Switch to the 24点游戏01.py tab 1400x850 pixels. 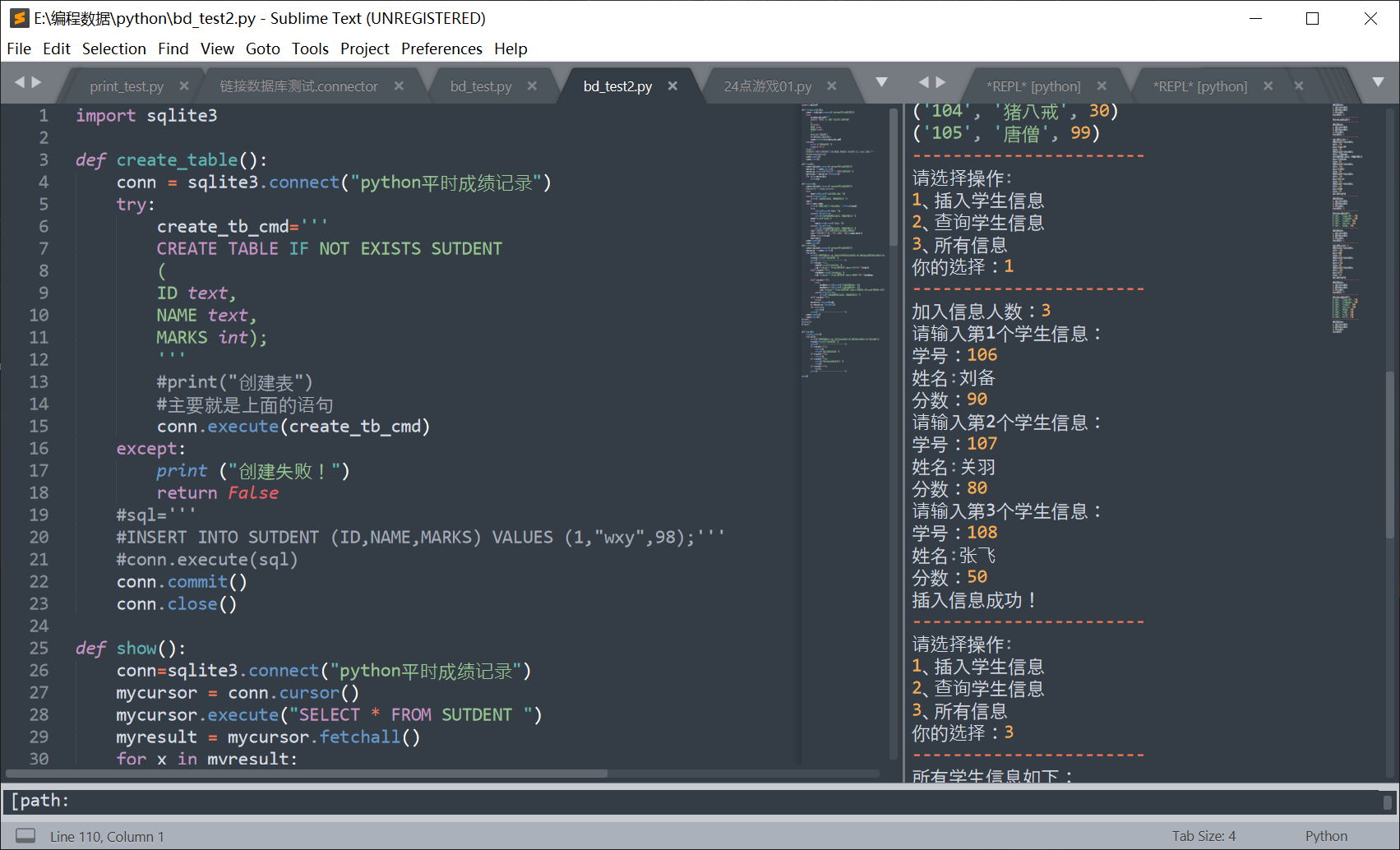tap(766, 85)
